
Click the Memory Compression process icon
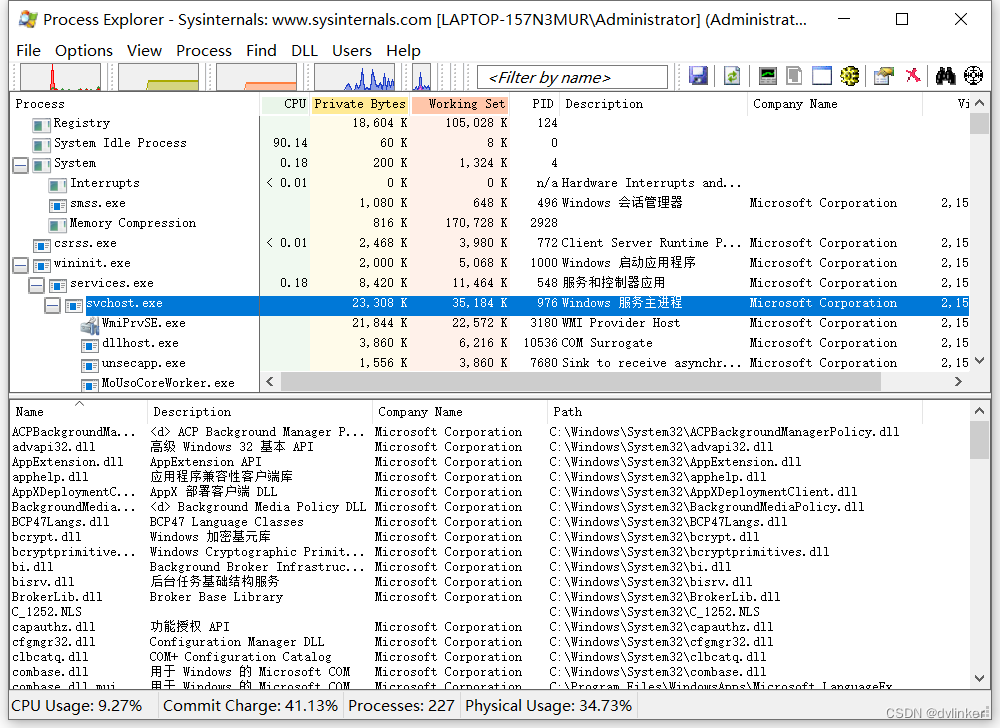pyautogui.click(x=57, y=224)
